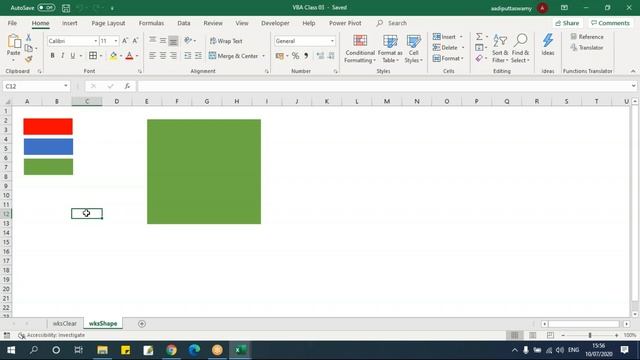640x360 pixels.
Task: Open the Format cells menu
Action: tap(447, 58)
